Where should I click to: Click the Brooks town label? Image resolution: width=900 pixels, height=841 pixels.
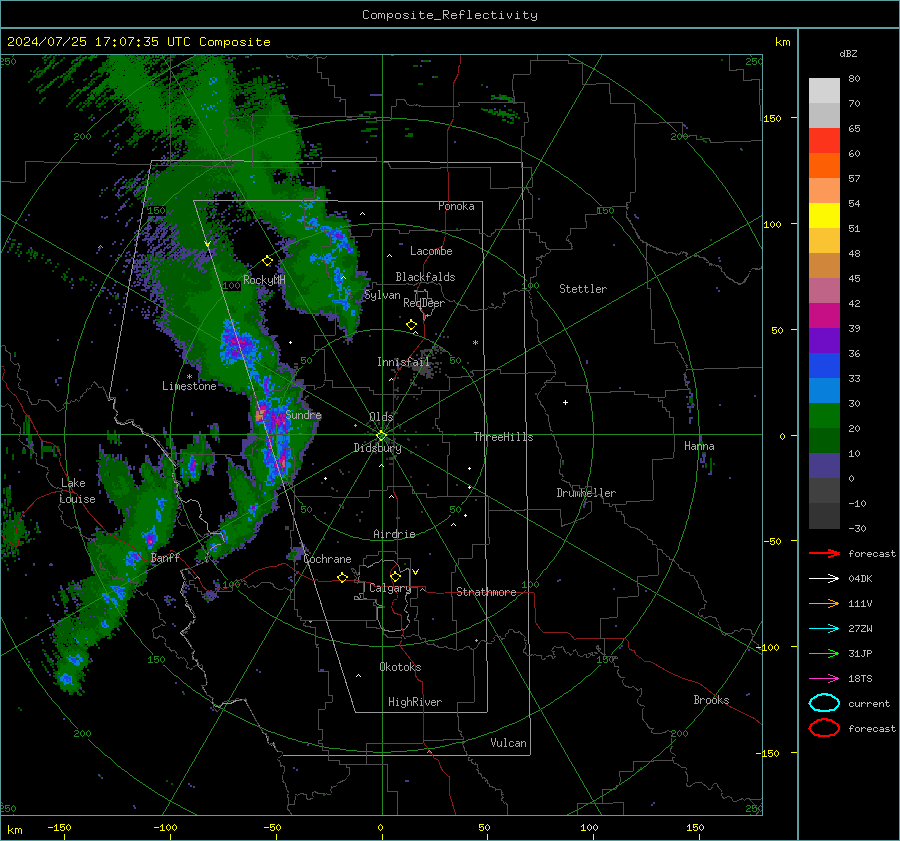pos(711,700)
